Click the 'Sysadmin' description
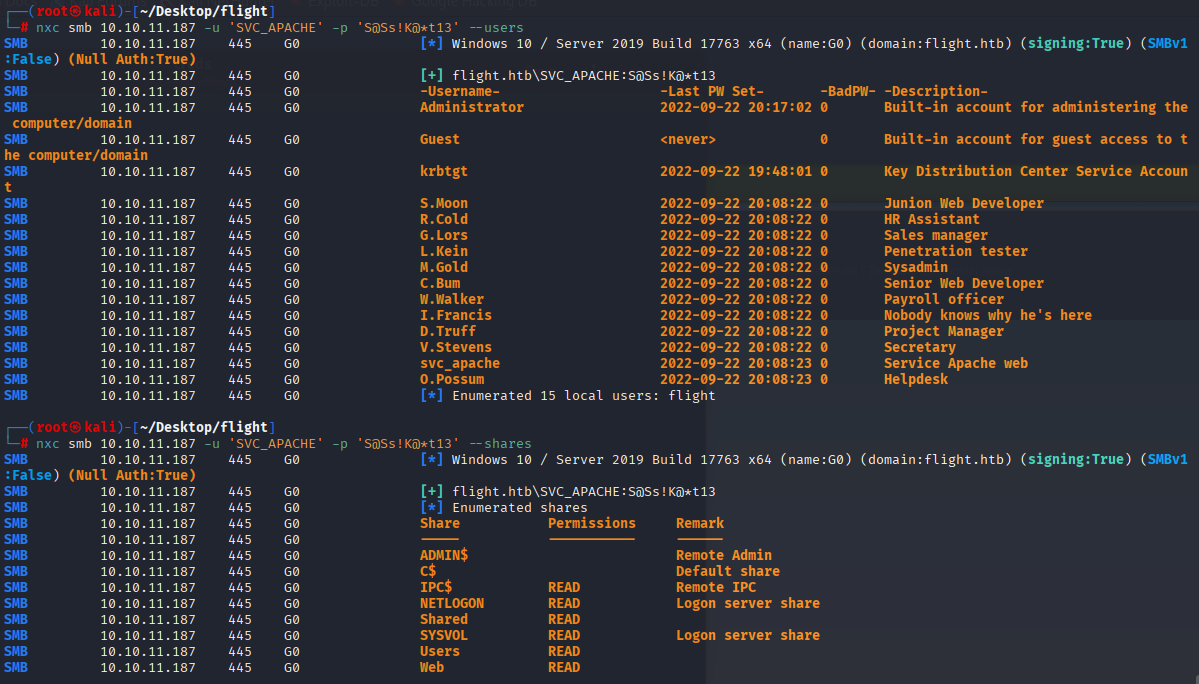Image resolution: width=1199 pixels, height=684 pixels. click(916, 268)
